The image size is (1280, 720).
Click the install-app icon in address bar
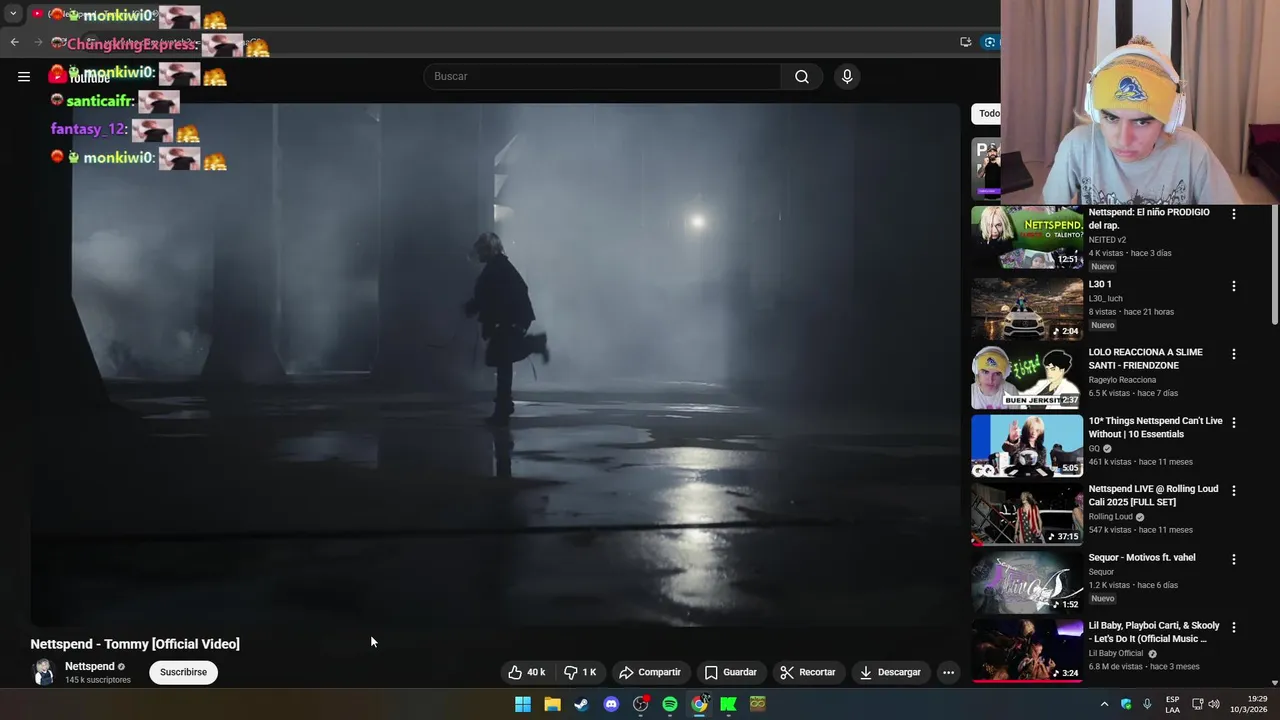965,42
